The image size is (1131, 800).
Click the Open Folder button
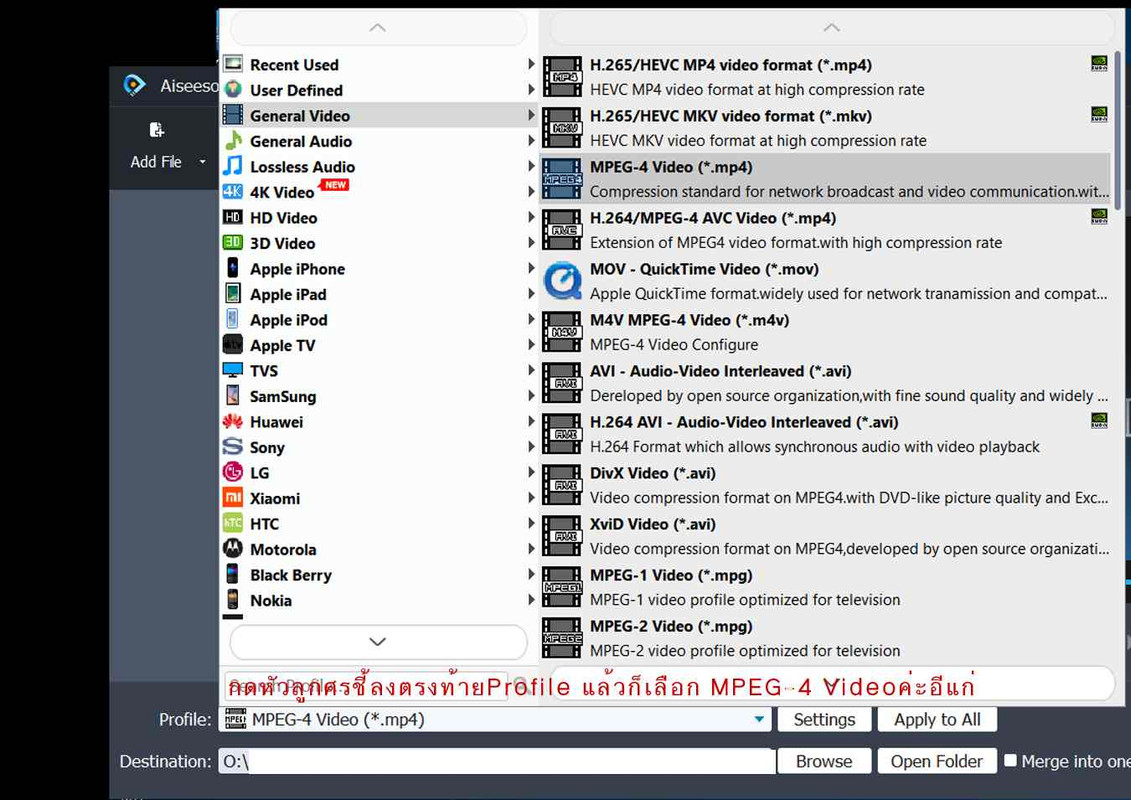point(937,761)
